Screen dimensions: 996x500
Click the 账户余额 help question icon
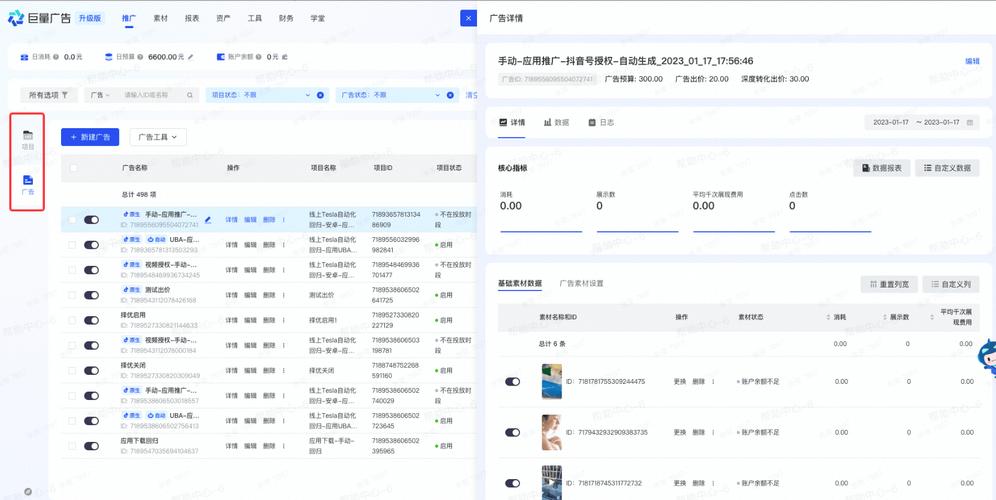click(x=258, y=57)
